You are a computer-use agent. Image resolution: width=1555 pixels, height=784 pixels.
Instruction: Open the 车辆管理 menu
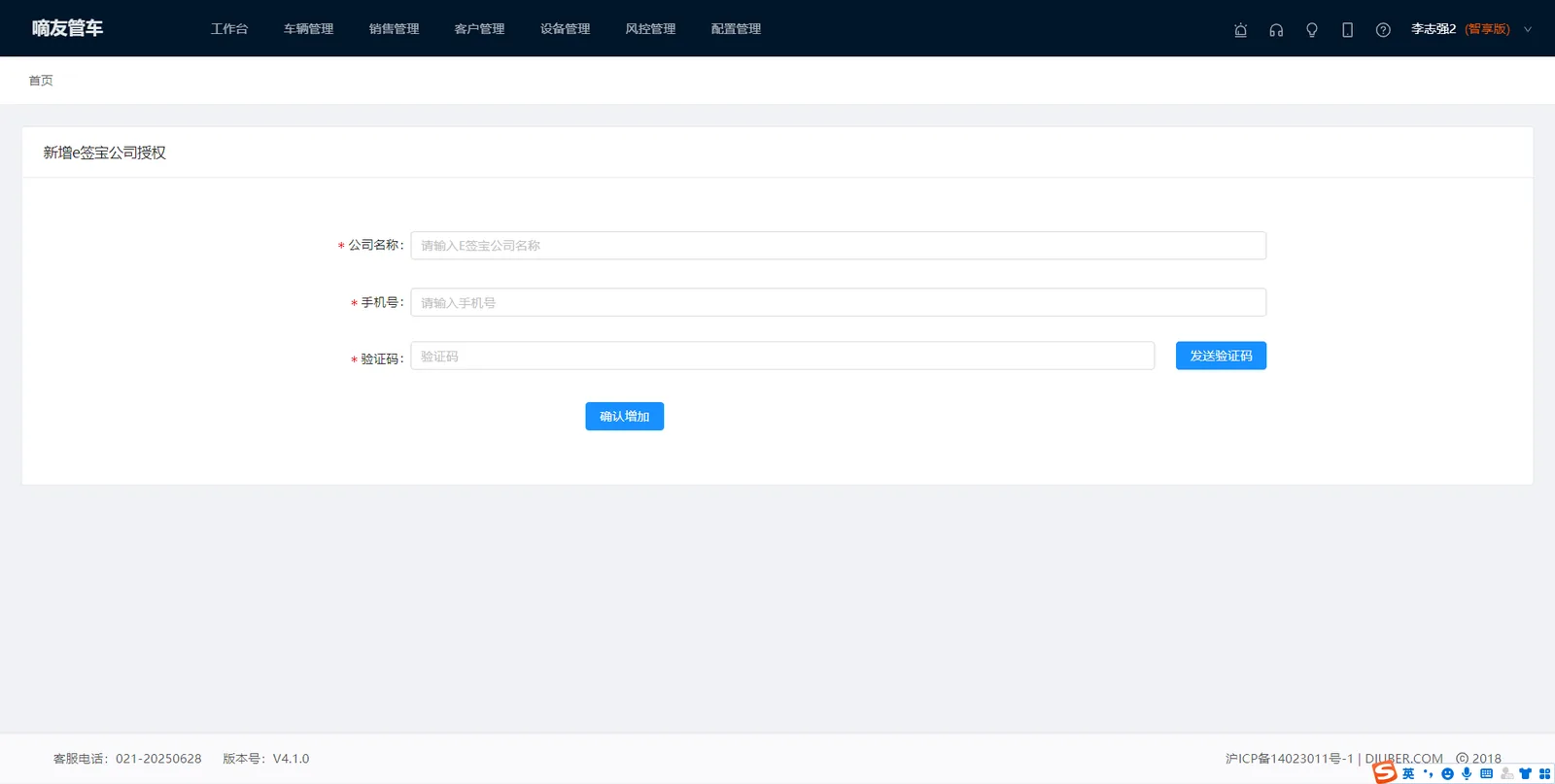click(x=308, y=29)
